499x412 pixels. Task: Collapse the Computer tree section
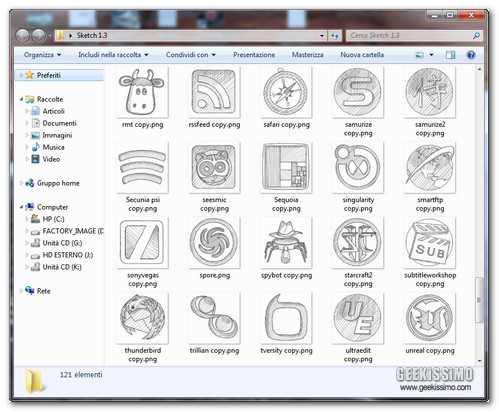pyautogui.click(x=21, y=207)
